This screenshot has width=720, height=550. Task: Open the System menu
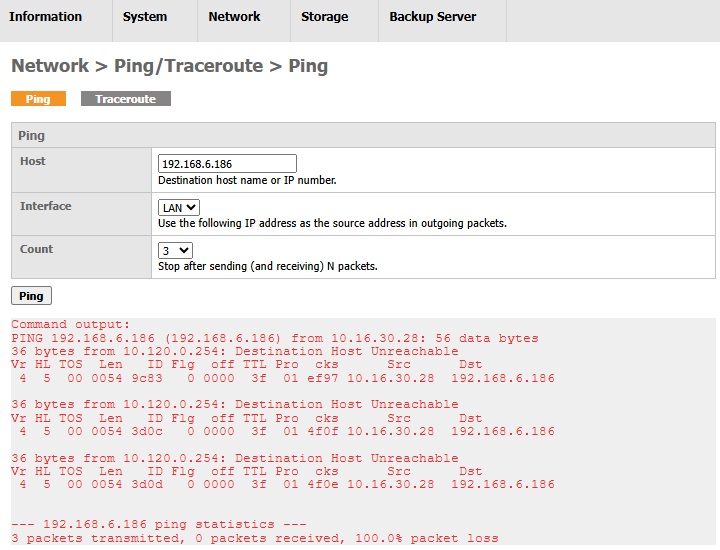click(145, 17)
